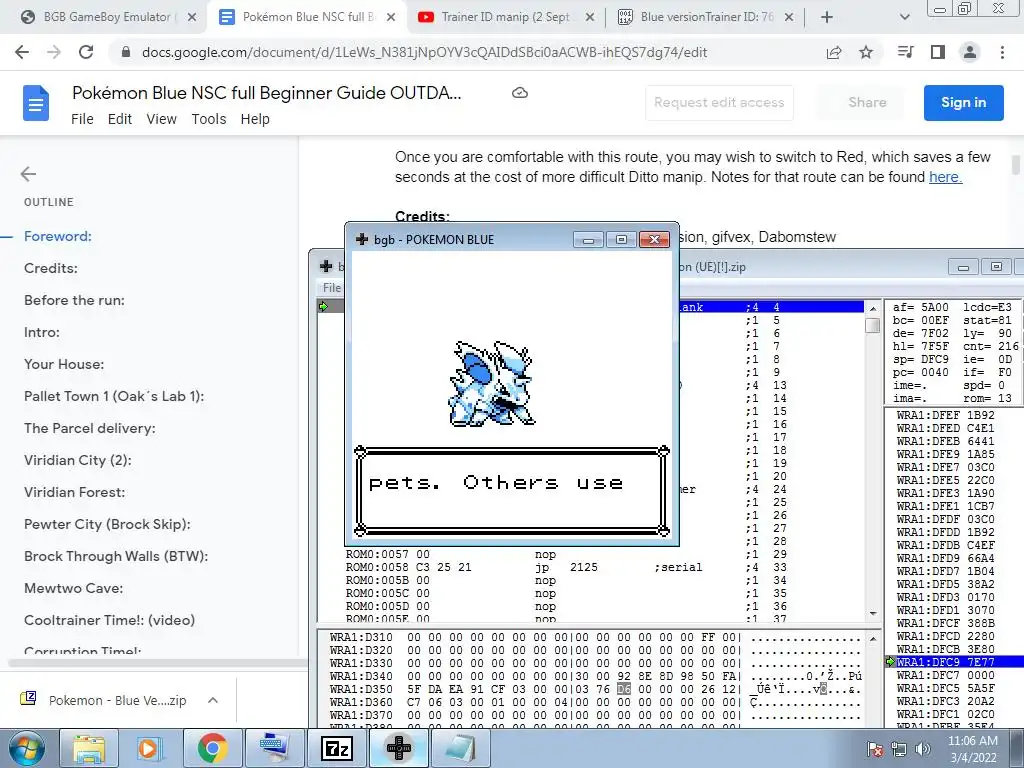Image resolution: width=1024 pixels, height=768 pixels.
Task: Open the Windows Start button
Action: 26,748
